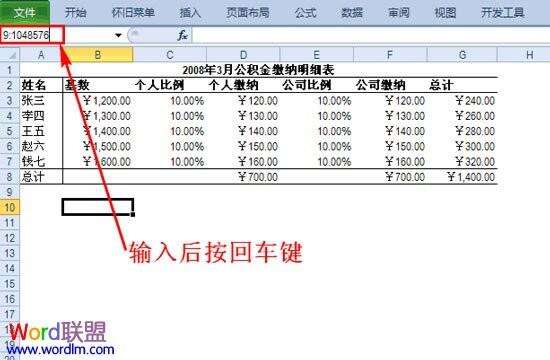Select column B header

[x=98, y=55]
